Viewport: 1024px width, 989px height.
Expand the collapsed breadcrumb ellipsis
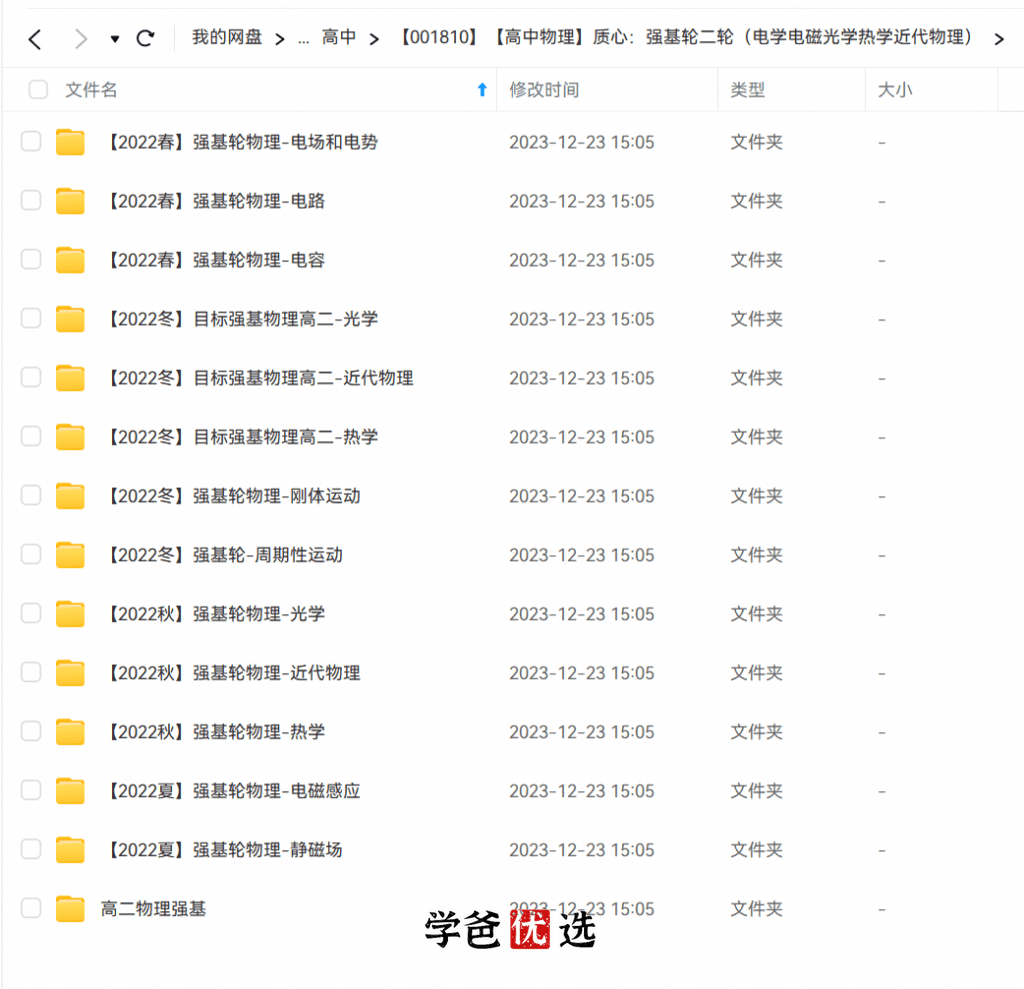pos(303,39)
